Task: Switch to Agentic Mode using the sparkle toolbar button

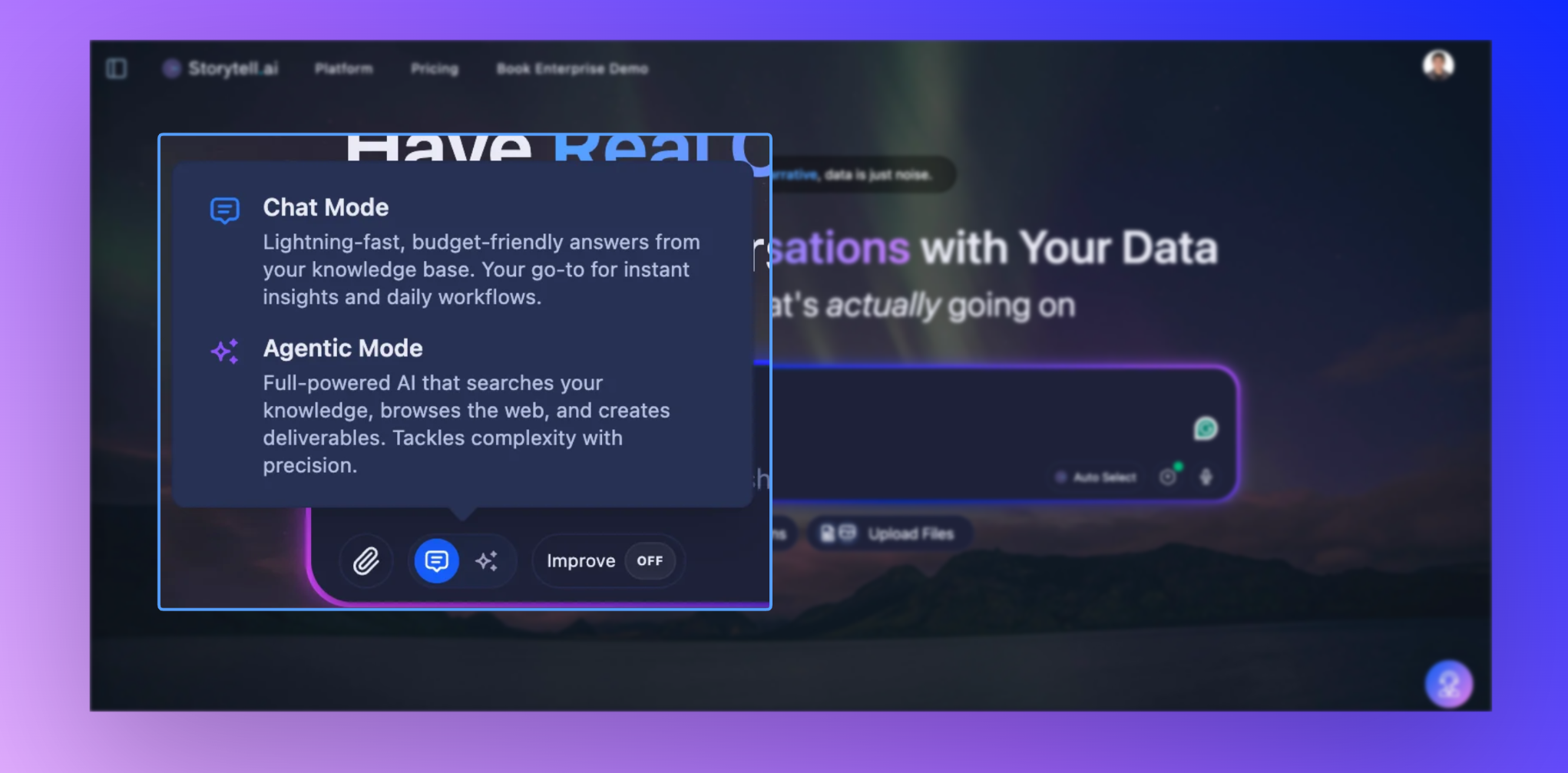Action: (487, 561)
